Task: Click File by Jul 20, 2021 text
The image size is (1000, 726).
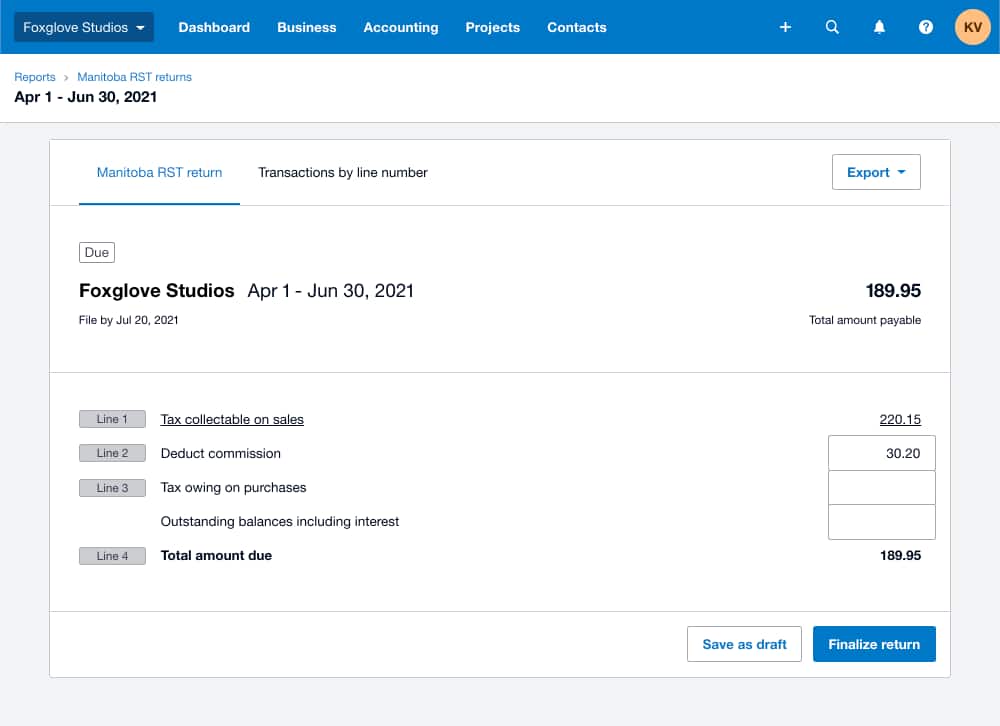Action: (x=128, y=320)
